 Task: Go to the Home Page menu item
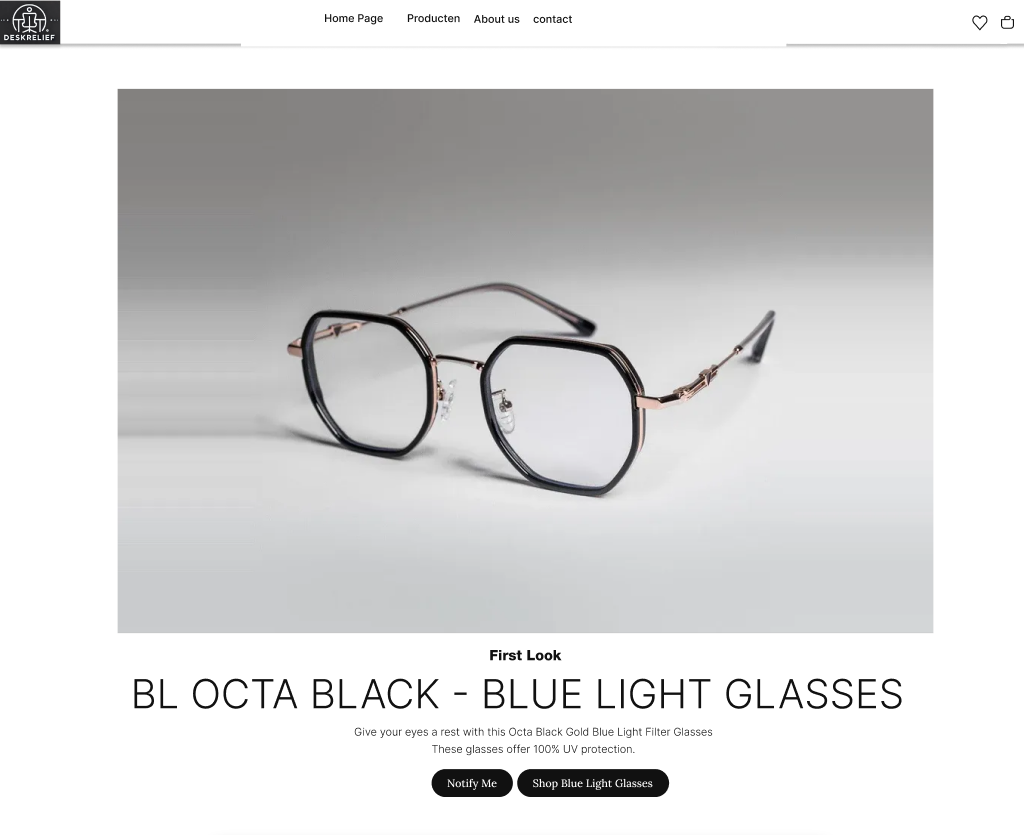click(353, 18)
